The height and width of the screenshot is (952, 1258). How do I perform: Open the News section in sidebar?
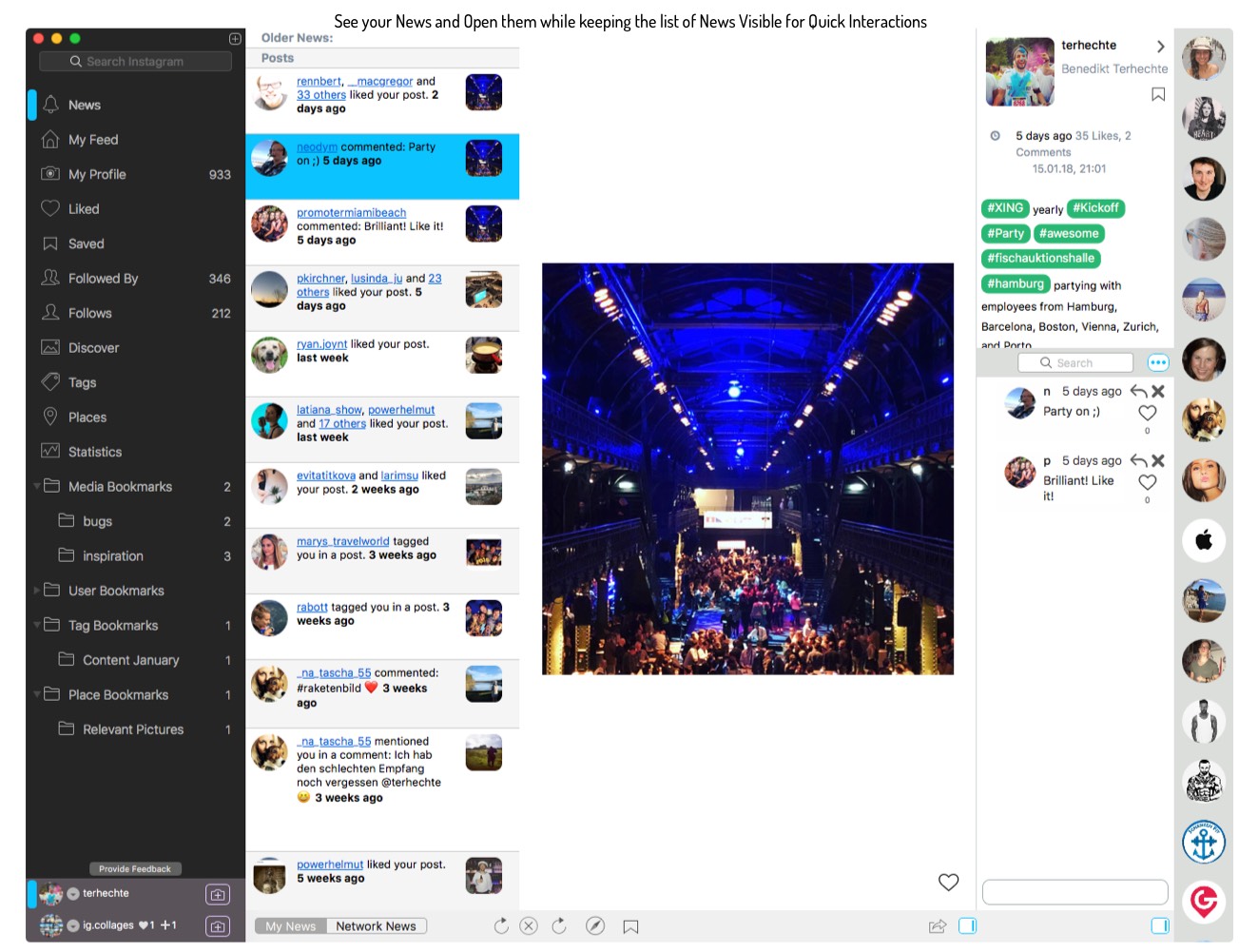tap(135, 105)
